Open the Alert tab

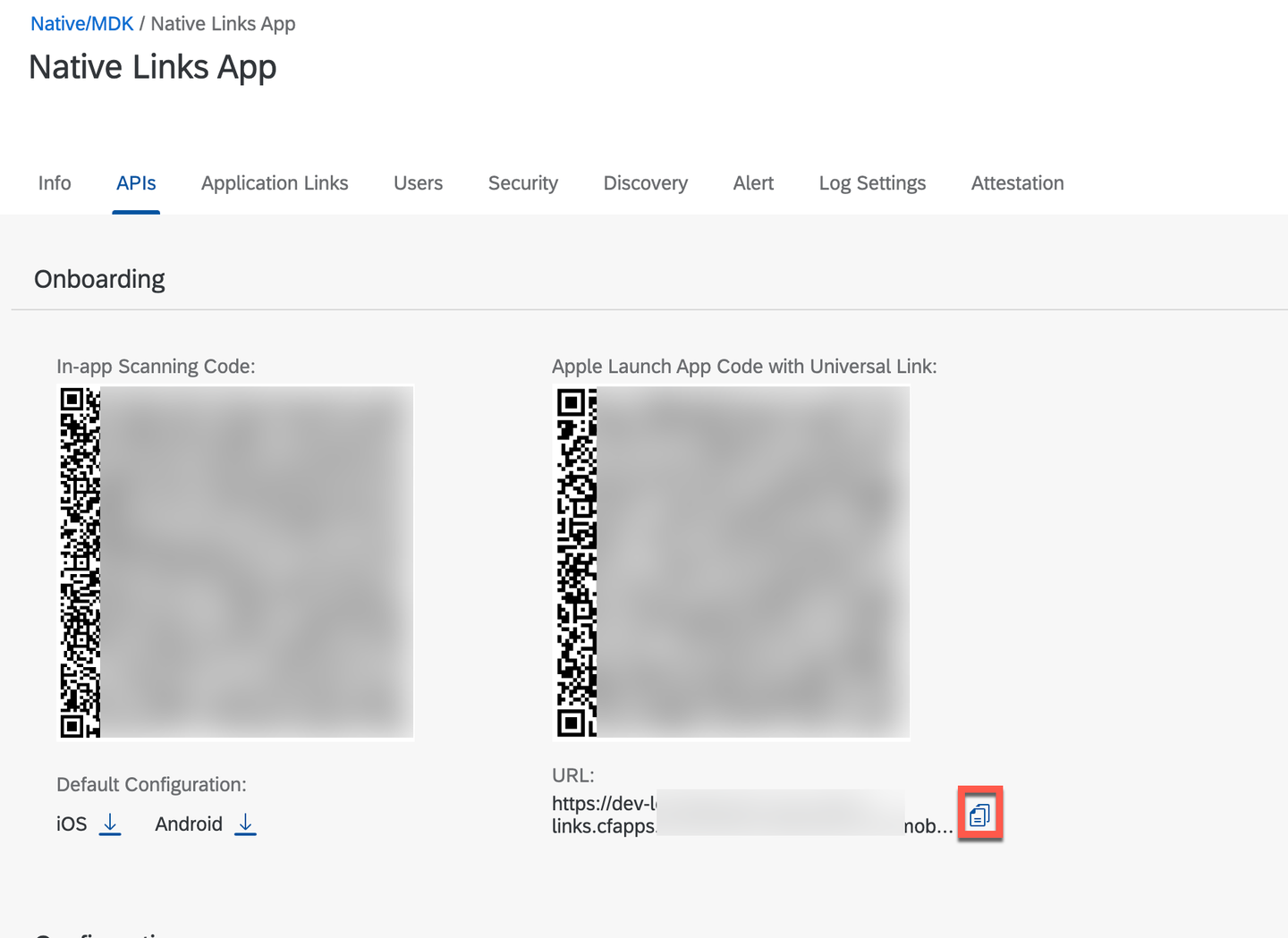[x=753, y=183]
